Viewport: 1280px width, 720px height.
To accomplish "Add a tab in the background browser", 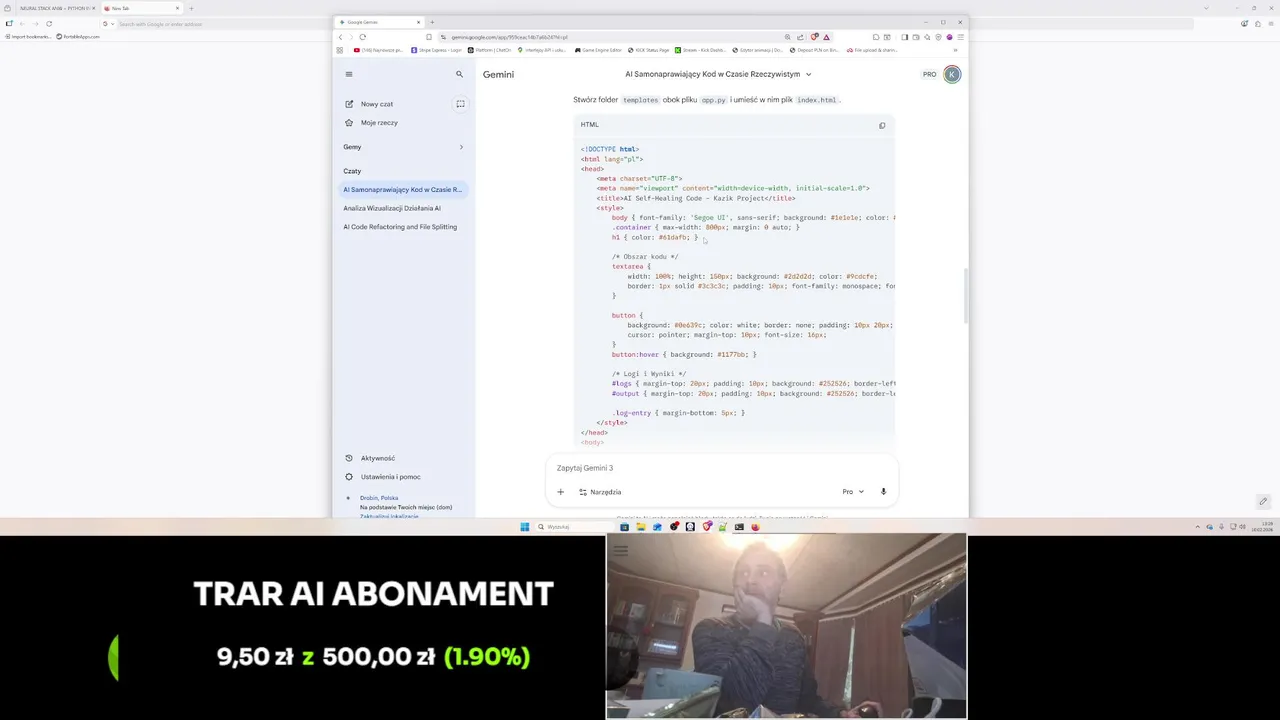I will [x=192, y=8].
